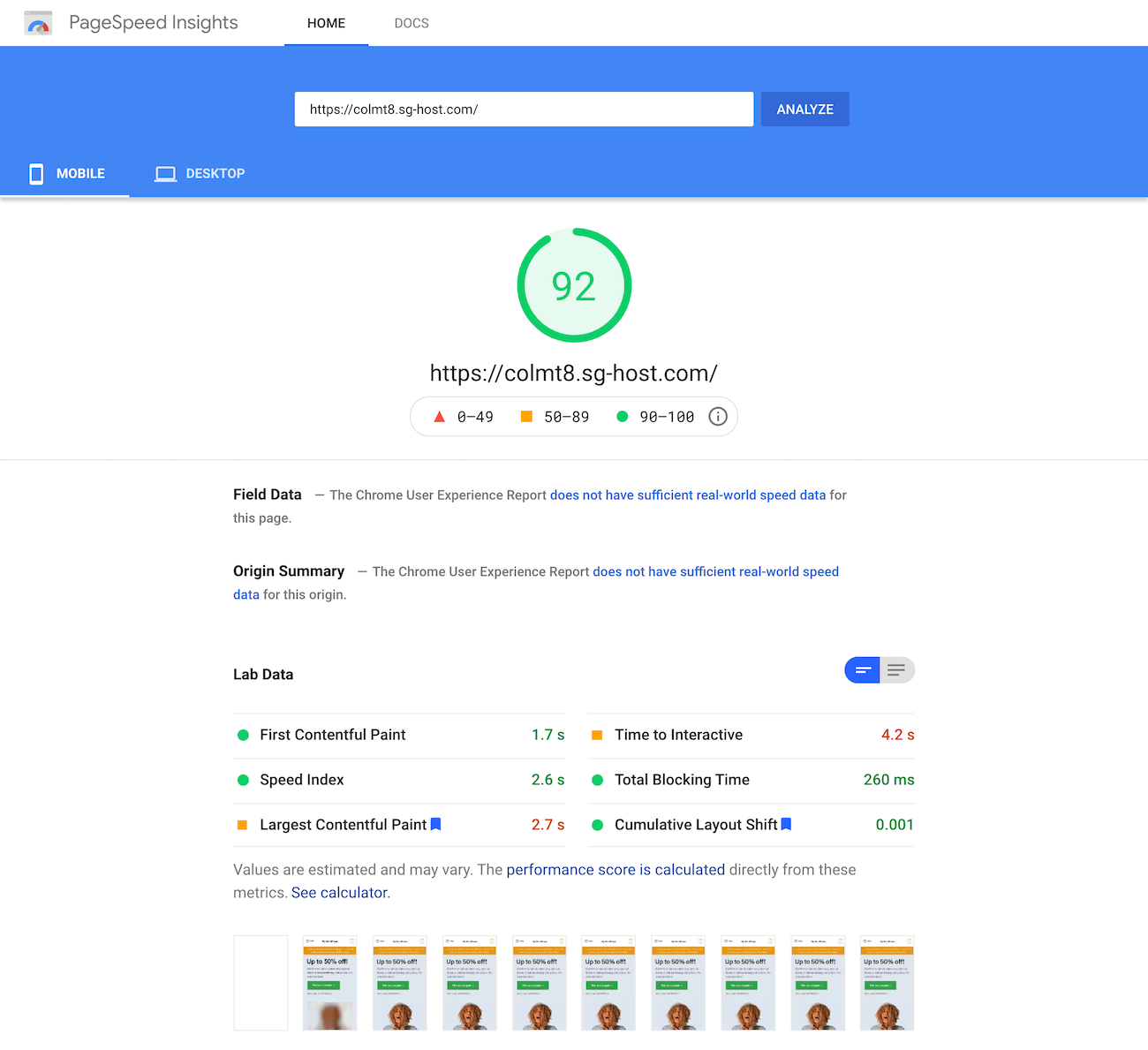Open the 'See calculator' link

point(339,893)
